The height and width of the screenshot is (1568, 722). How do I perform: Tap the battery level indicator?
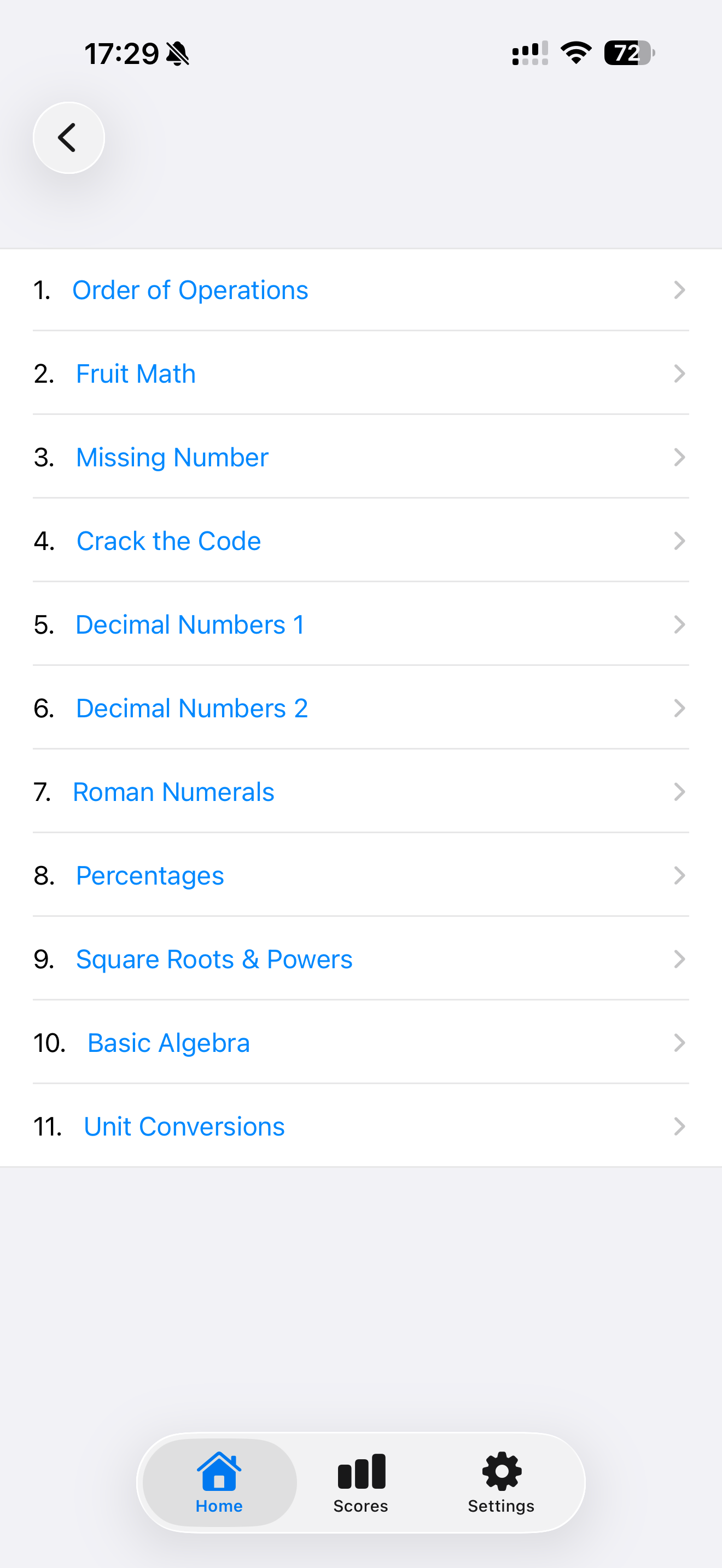[630, 53]
